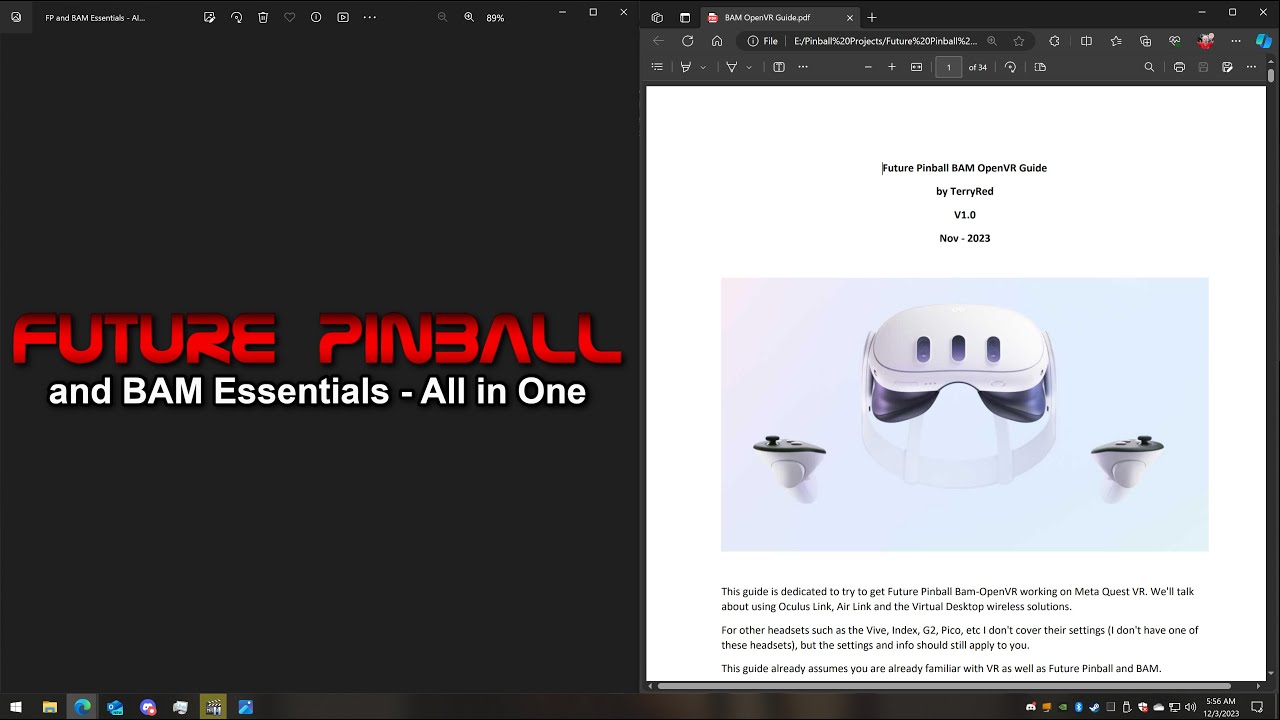This screenshot has width=1280, height=720.
Task: Open PDF toolbar more options at right
Action: tap(1251, 67)
